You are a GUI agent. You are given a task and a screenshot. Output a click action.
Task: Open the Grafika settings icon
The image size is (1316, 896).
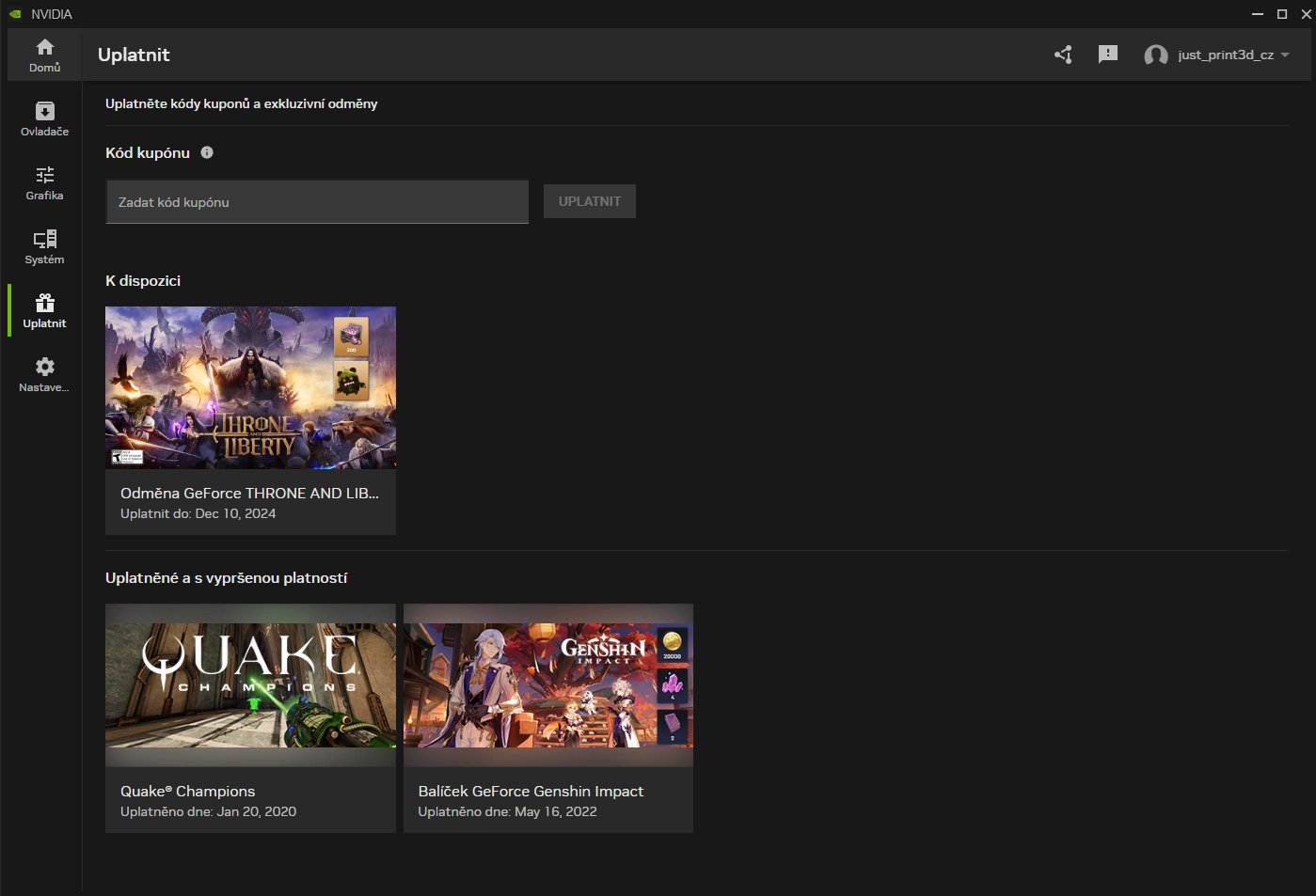click(44, 175)
